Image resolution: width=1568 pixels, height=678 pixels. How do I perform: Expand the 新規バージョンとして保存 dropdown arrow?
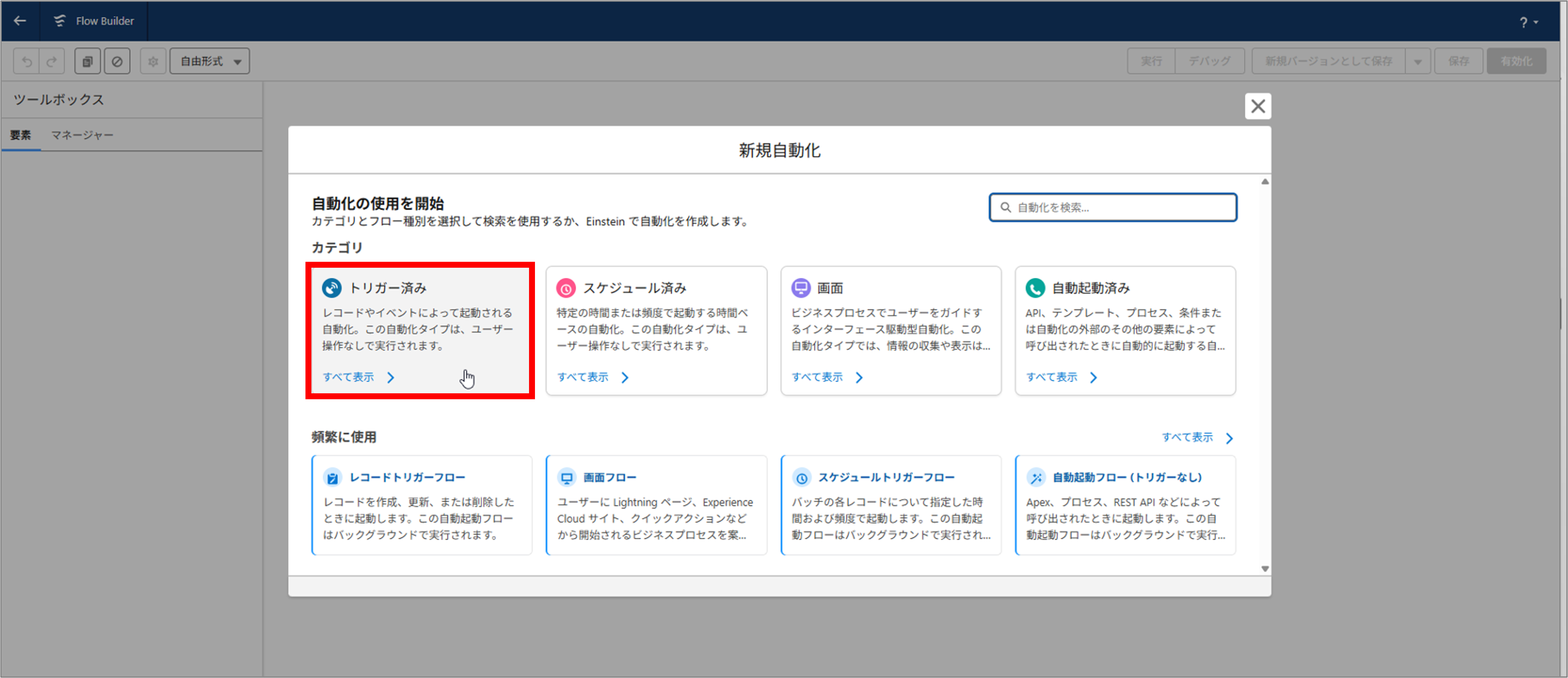pos(1418,61)
